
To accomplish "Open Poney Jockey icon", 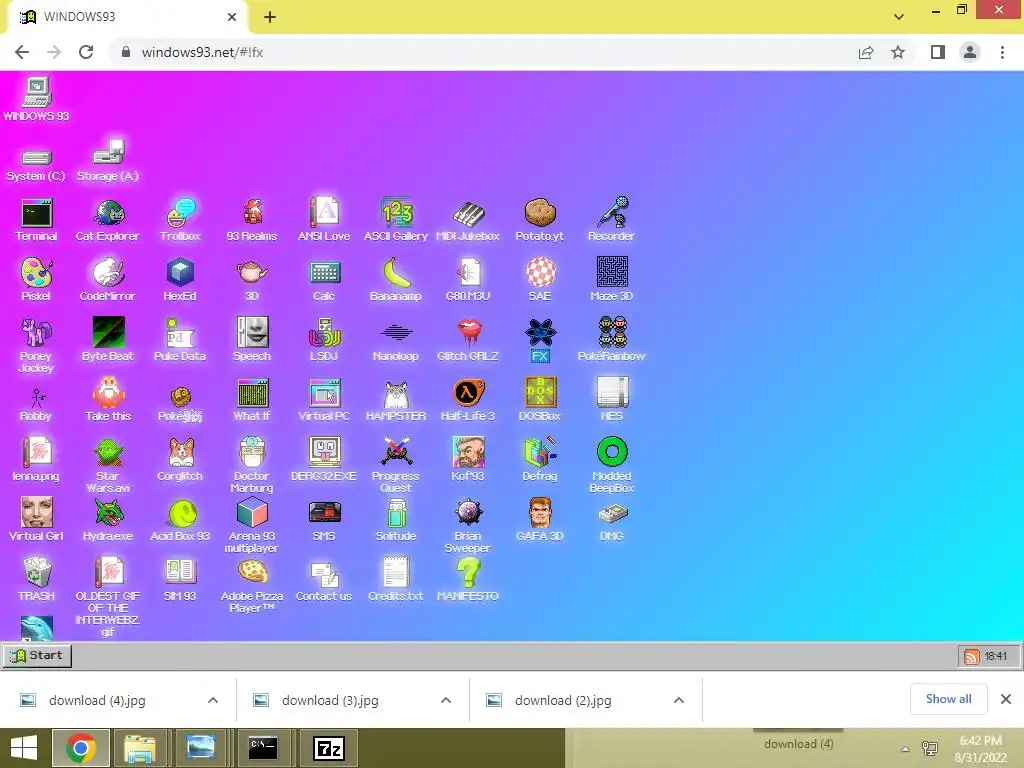I will pos(36,345).
